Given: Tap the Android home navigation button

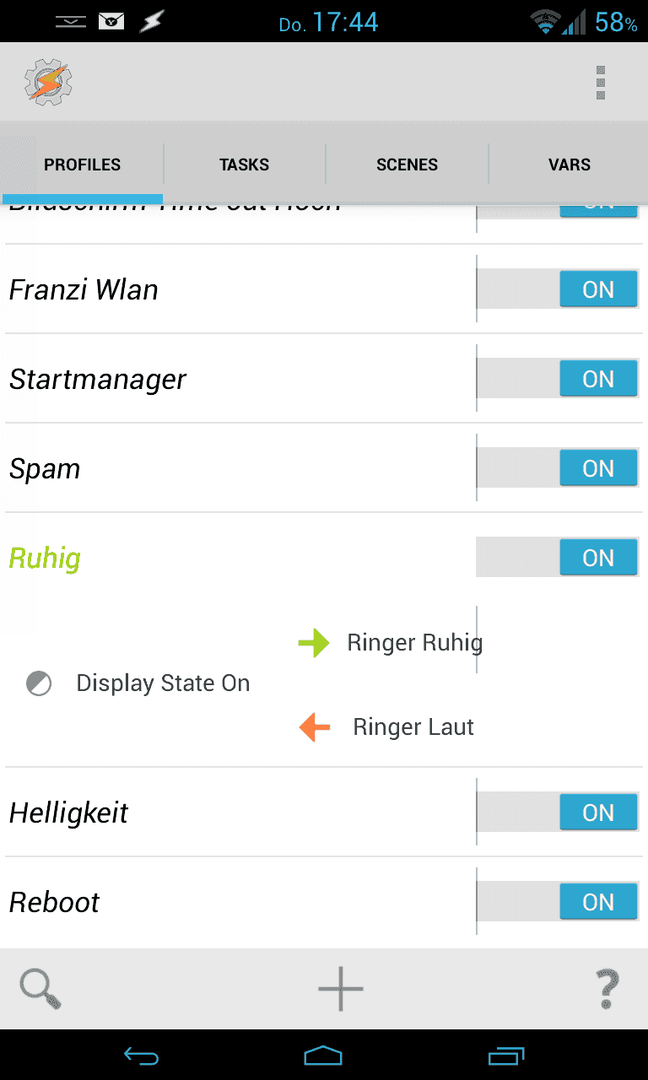Looking at the screenshot, I should tap(323, 1055).
